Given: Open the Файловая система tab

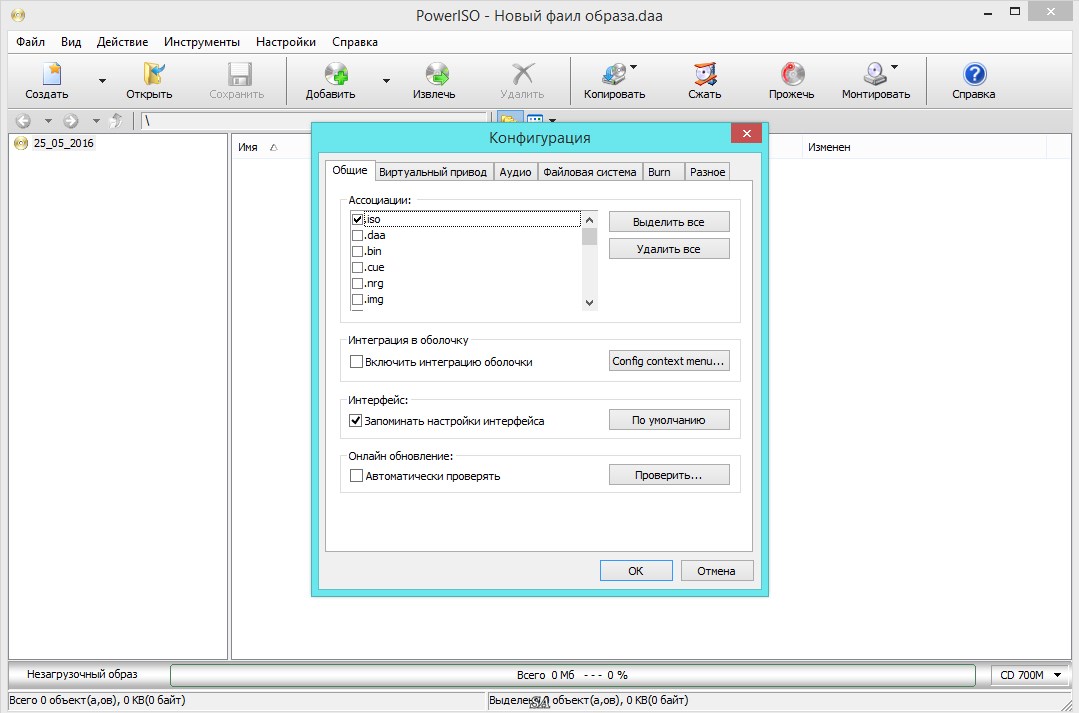Looking at the screenshot, I should 590,172.
